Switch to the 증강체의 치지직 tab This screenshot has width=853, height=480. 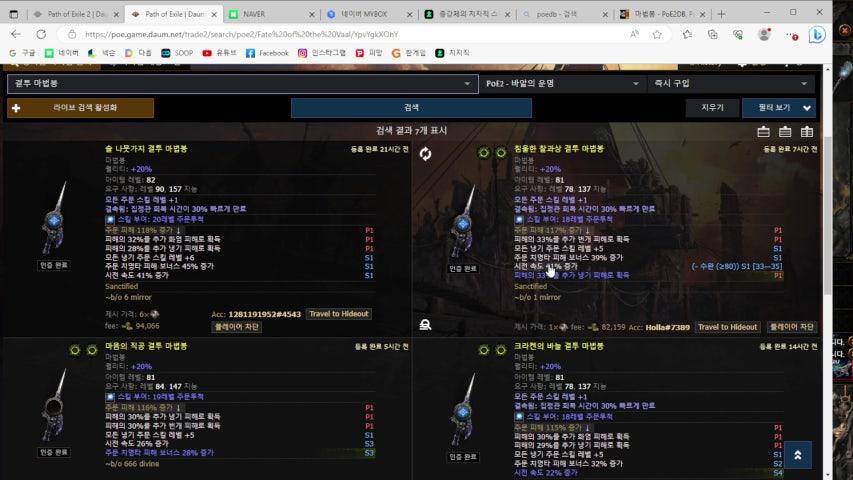click(466, 14)
